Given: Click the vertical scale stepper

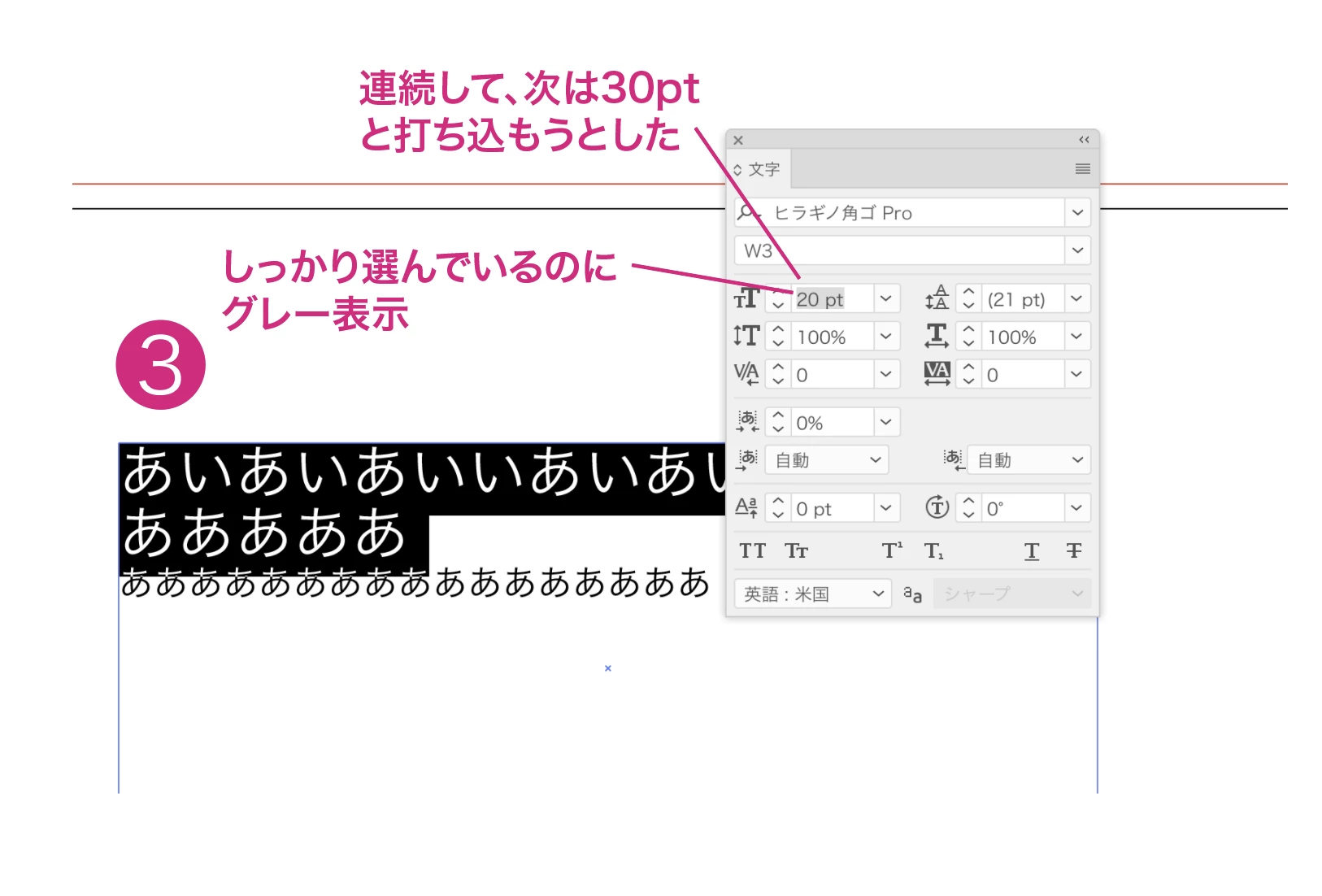Looking at the screenshot, I should click(x=778, y=336).
